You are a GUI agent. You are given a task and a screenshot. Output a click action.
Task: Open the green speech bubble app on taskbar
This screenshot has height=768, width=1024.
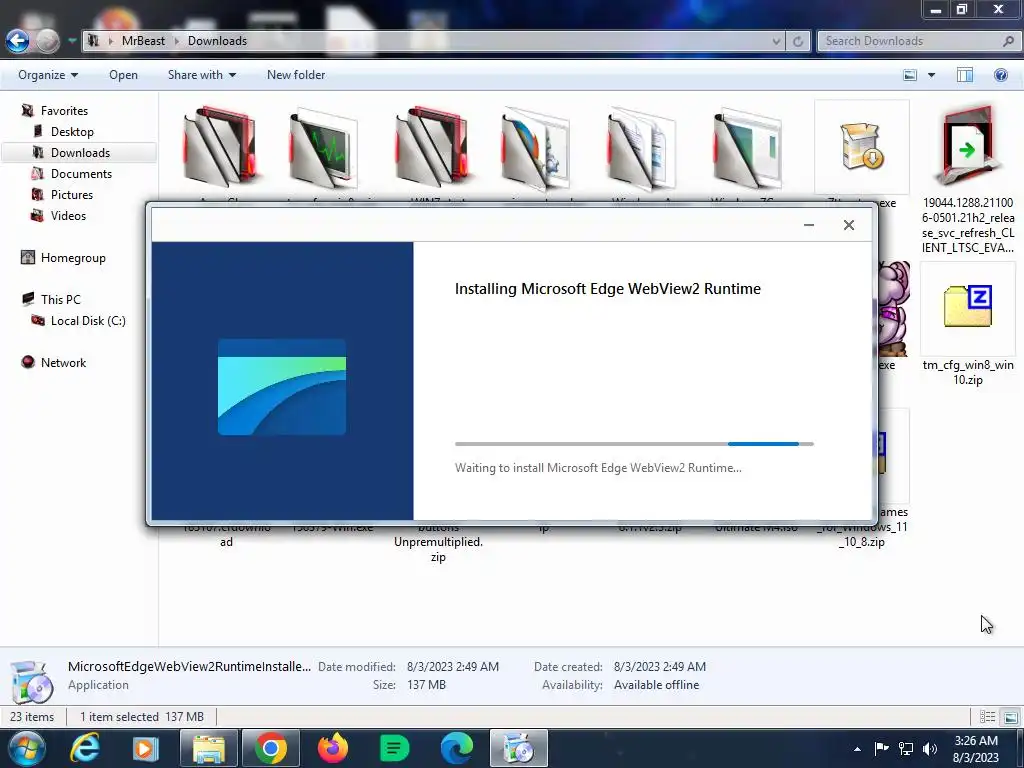coord(394,748)
